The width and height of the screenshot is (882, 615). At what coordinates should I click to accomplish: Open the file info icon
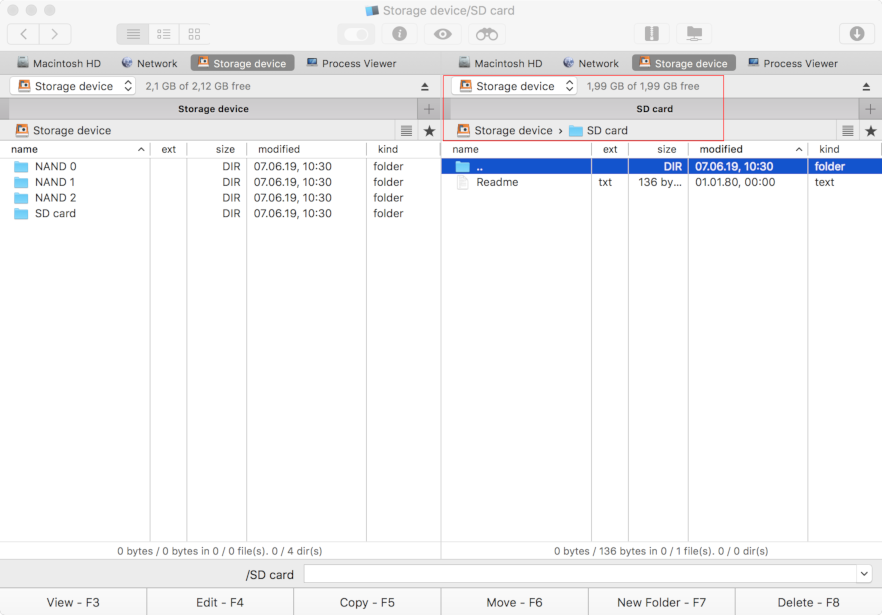(399, 34)
